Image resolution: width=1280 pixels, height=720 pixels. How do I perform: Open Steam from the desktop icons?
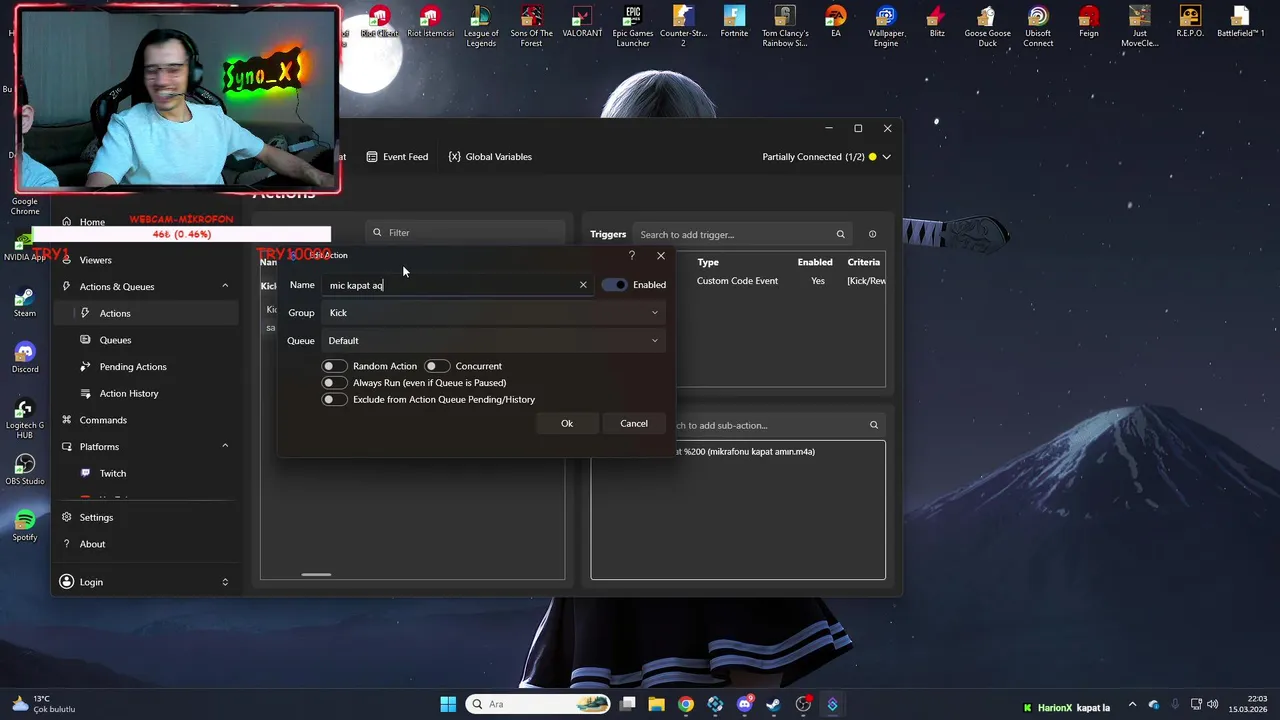click(25, 301)
